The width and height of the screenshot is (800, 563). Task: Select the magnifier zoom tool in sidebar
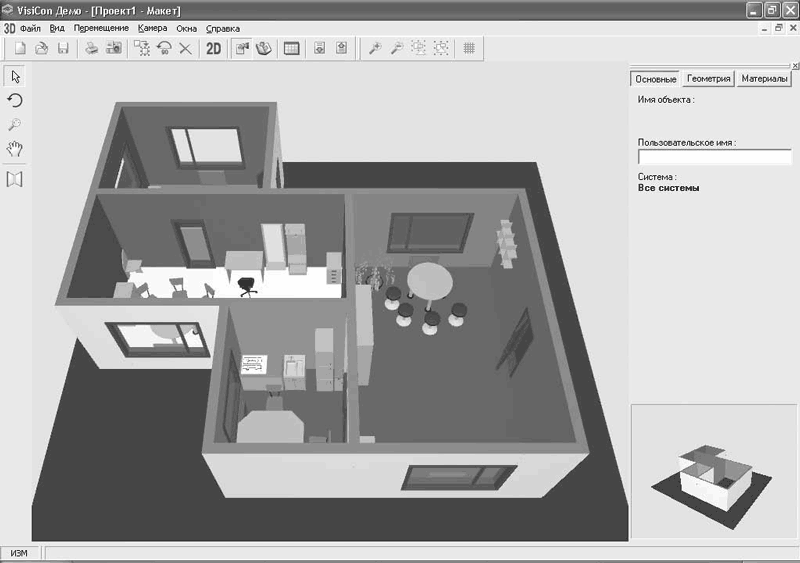coord(15,125)
